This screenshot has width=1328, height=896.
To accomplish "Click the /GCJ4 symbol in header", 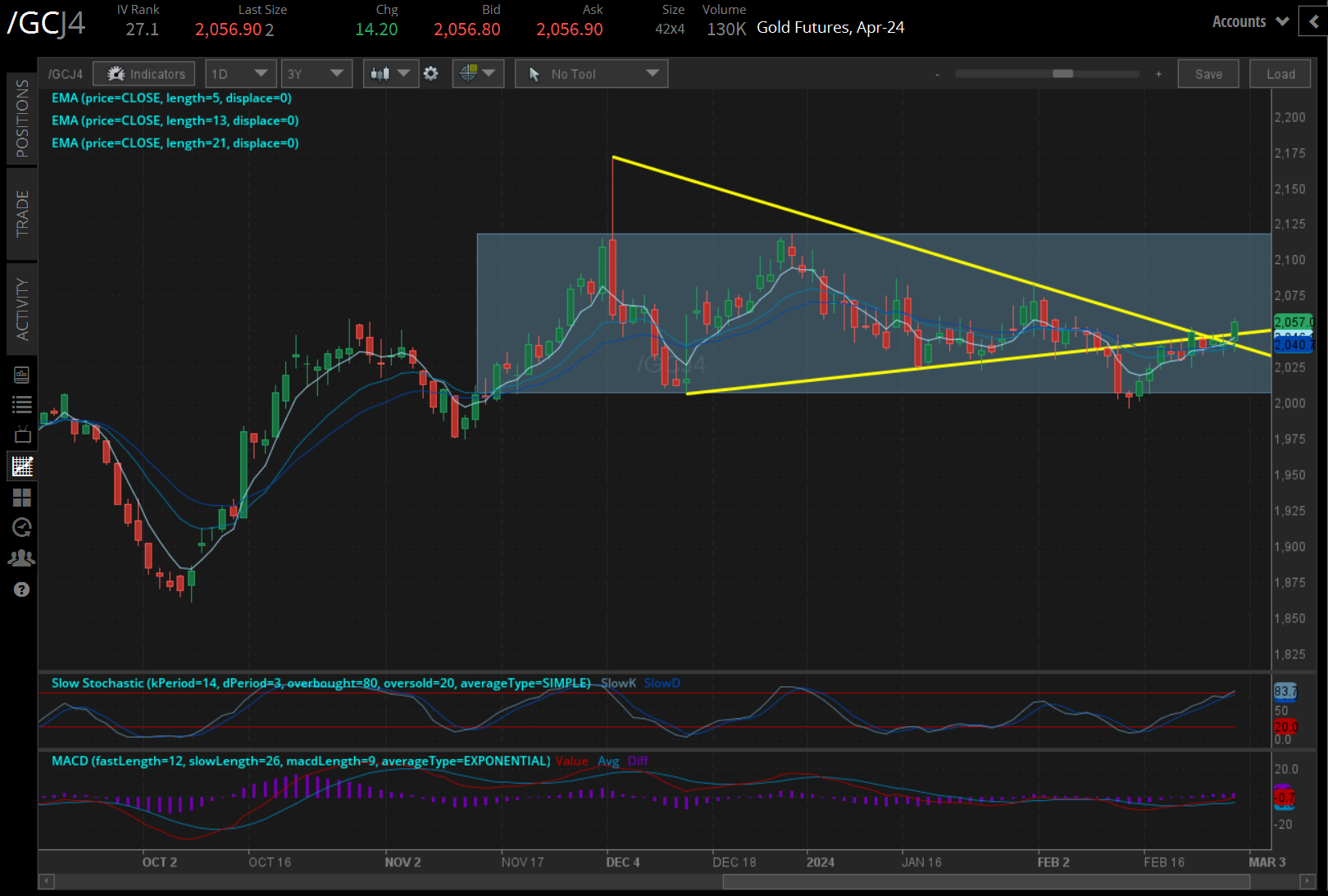I will click(46, 23).
